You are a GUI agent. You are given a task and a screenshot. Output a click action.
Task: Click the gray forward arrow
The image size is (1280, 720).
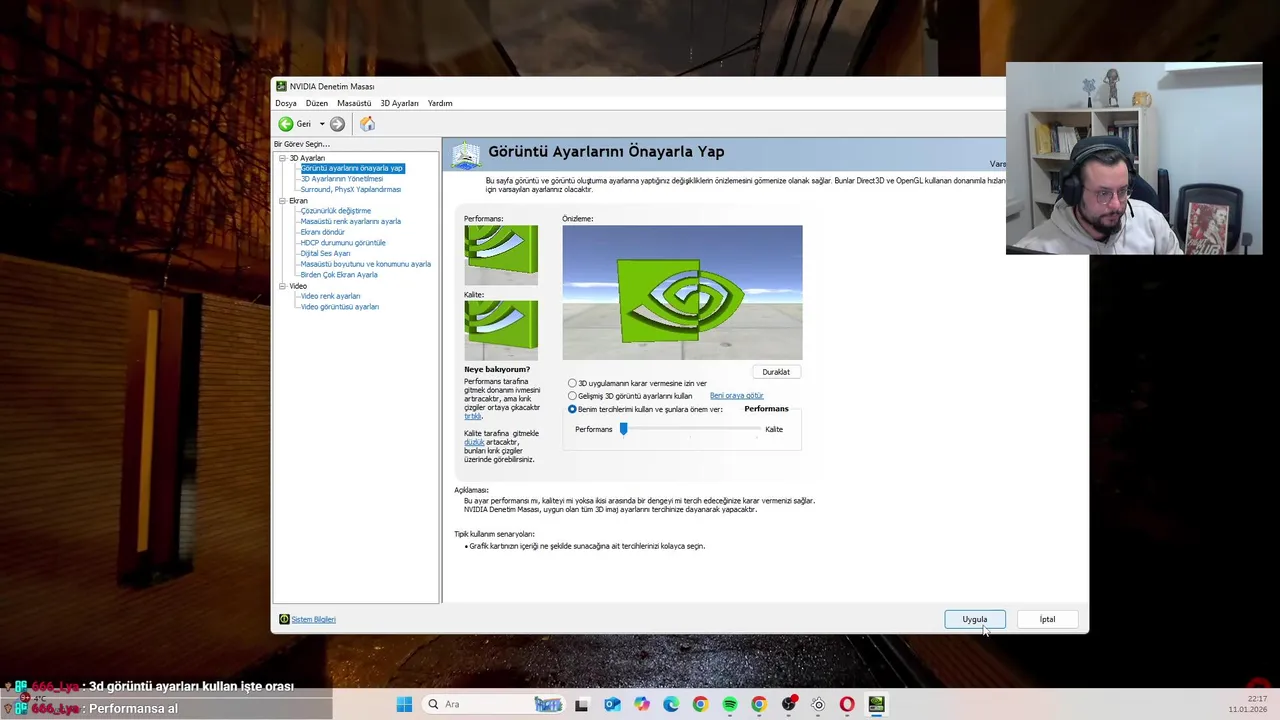point(337,124)
